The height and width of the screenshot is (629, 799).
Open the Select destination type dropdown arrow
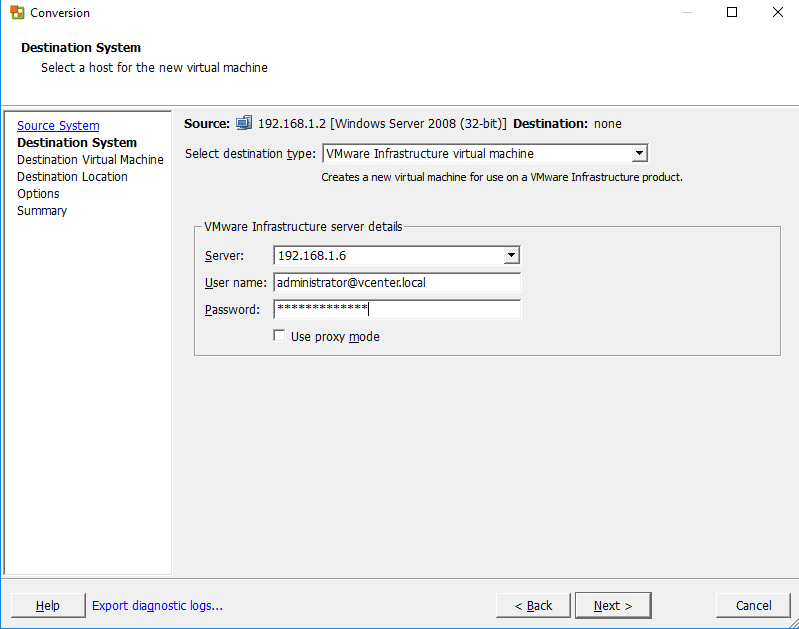(x=639, y=153)
